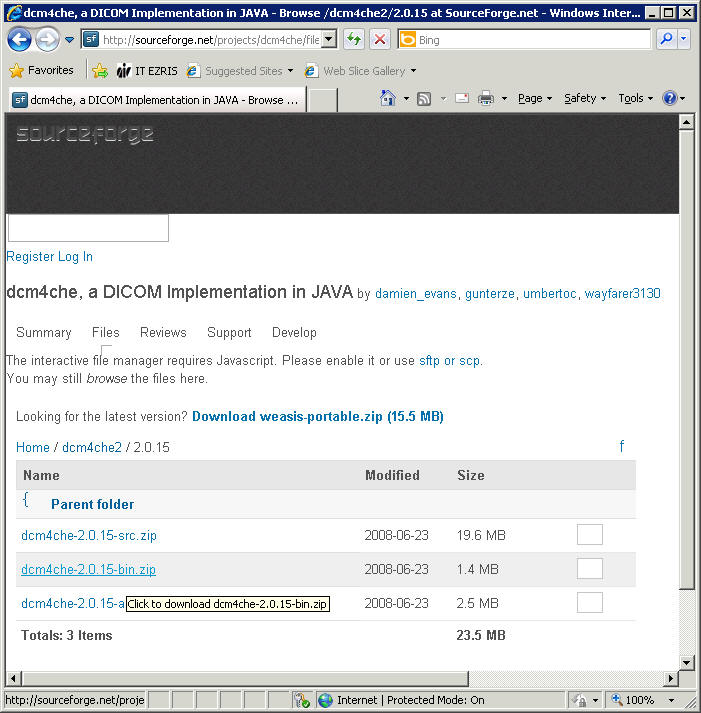Go back with the browser Back arrow

click(19, 40)
